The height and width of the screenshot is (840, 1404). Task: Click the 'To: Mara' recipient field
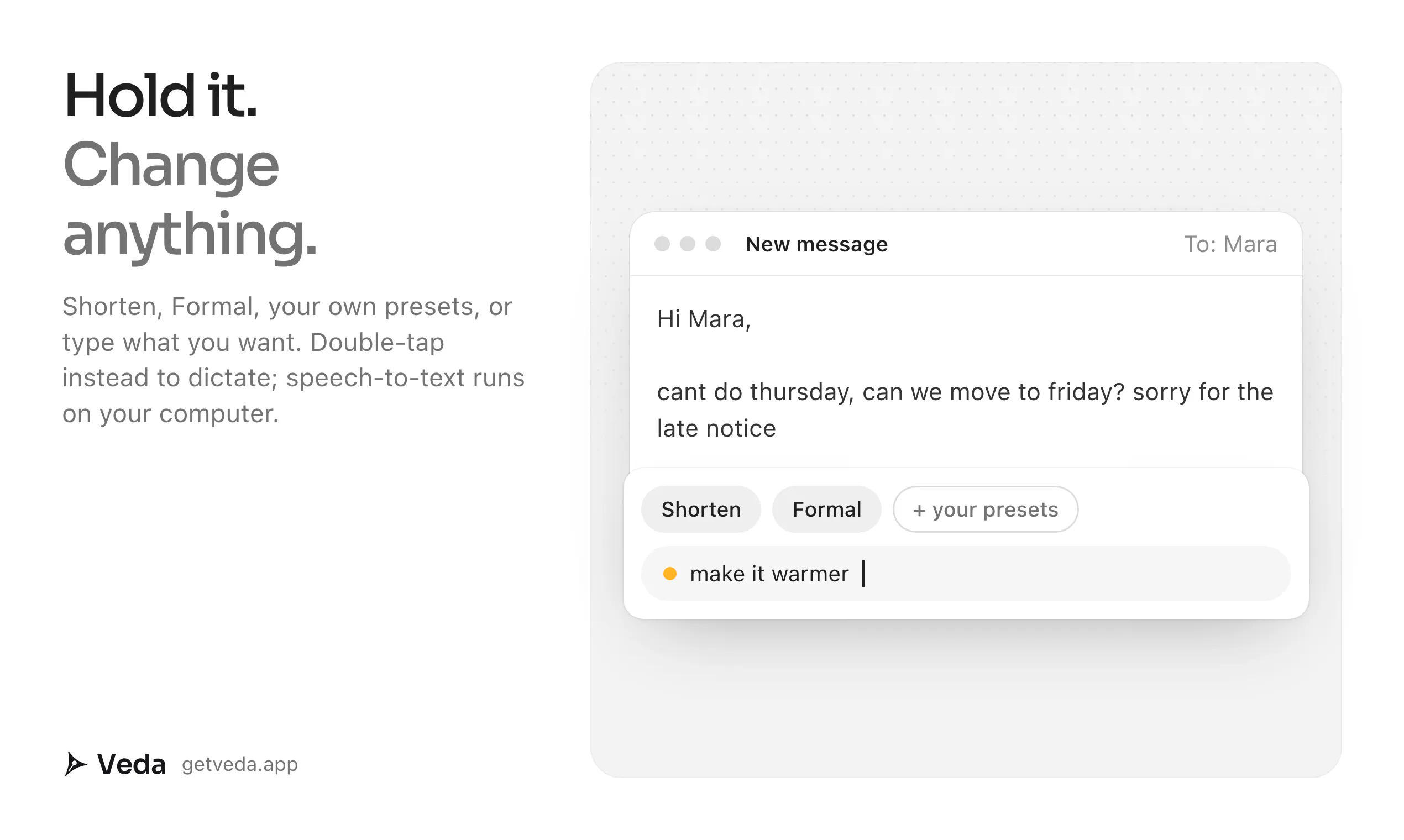click(x=1230, y=244)
